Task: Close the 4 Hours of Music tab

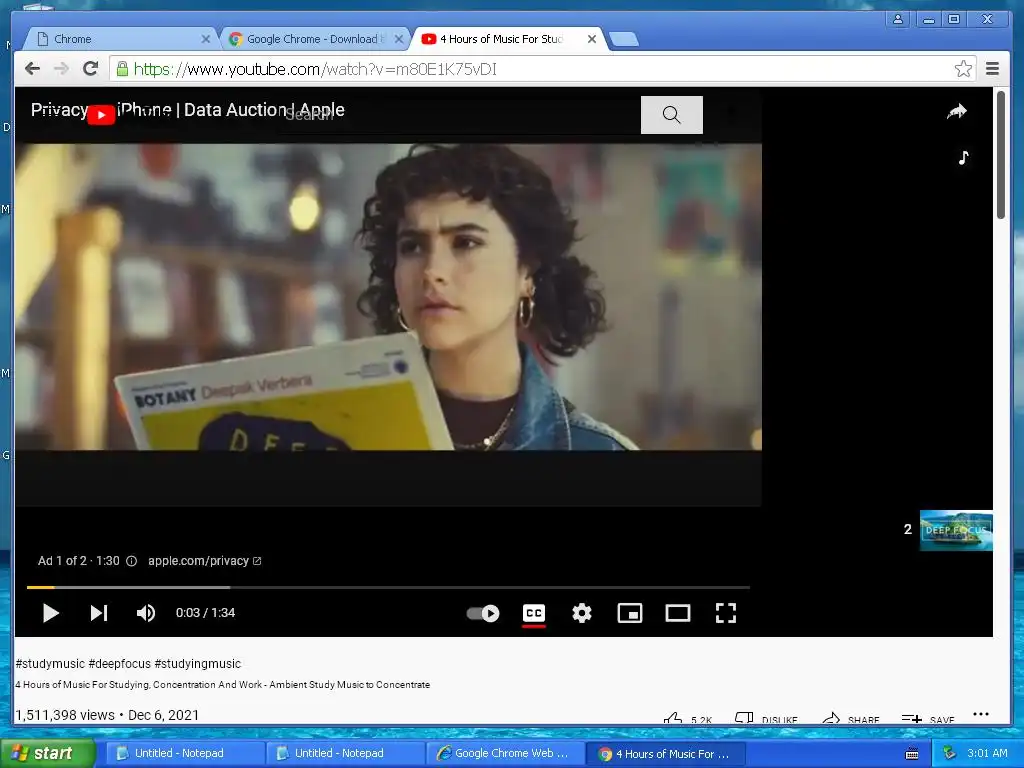Action: click(x=592, y=39)
